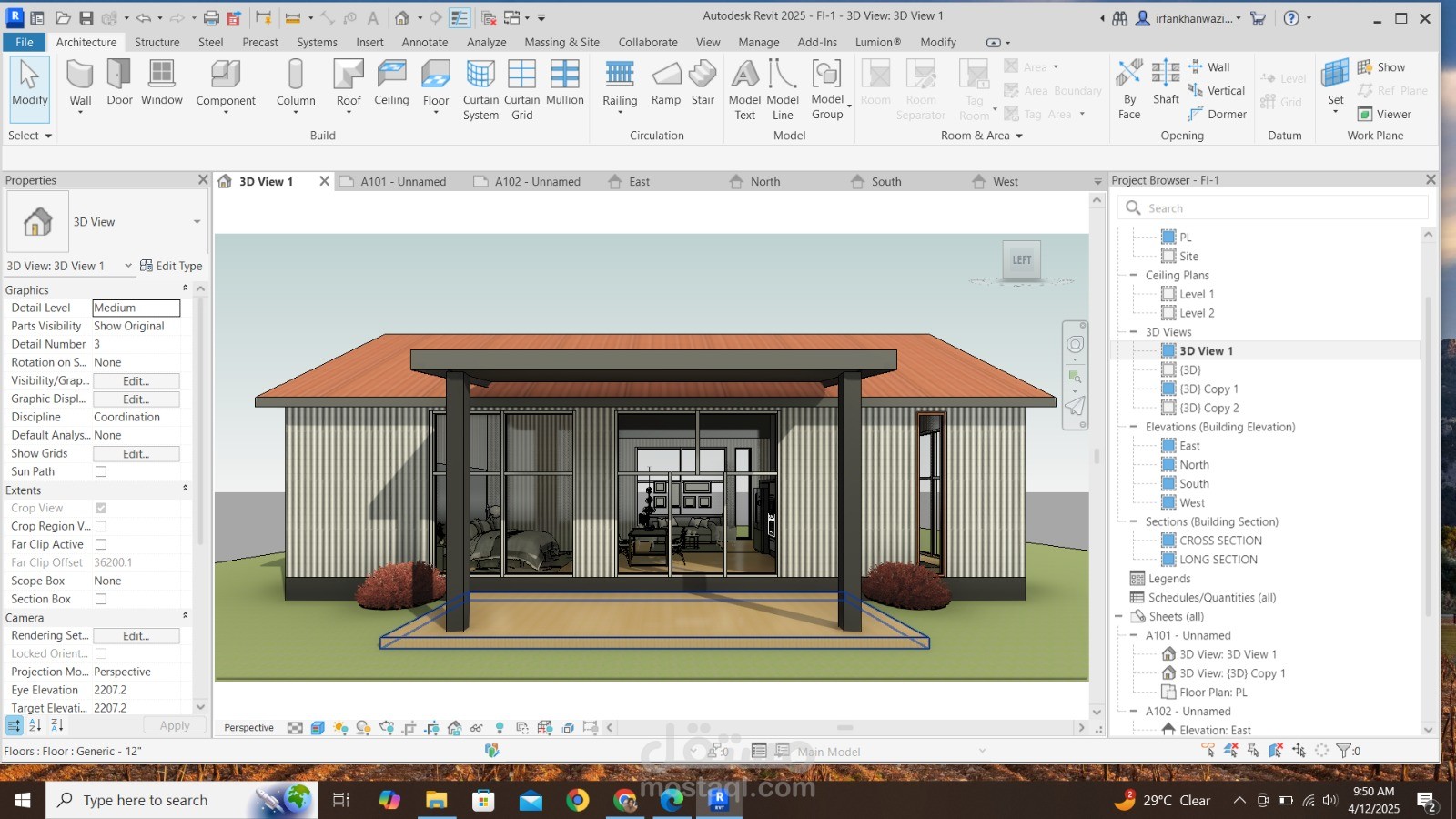Viewport: 1456px width, 819px height.
Task: Click the Edit Type button
Action: click(172, 266)
